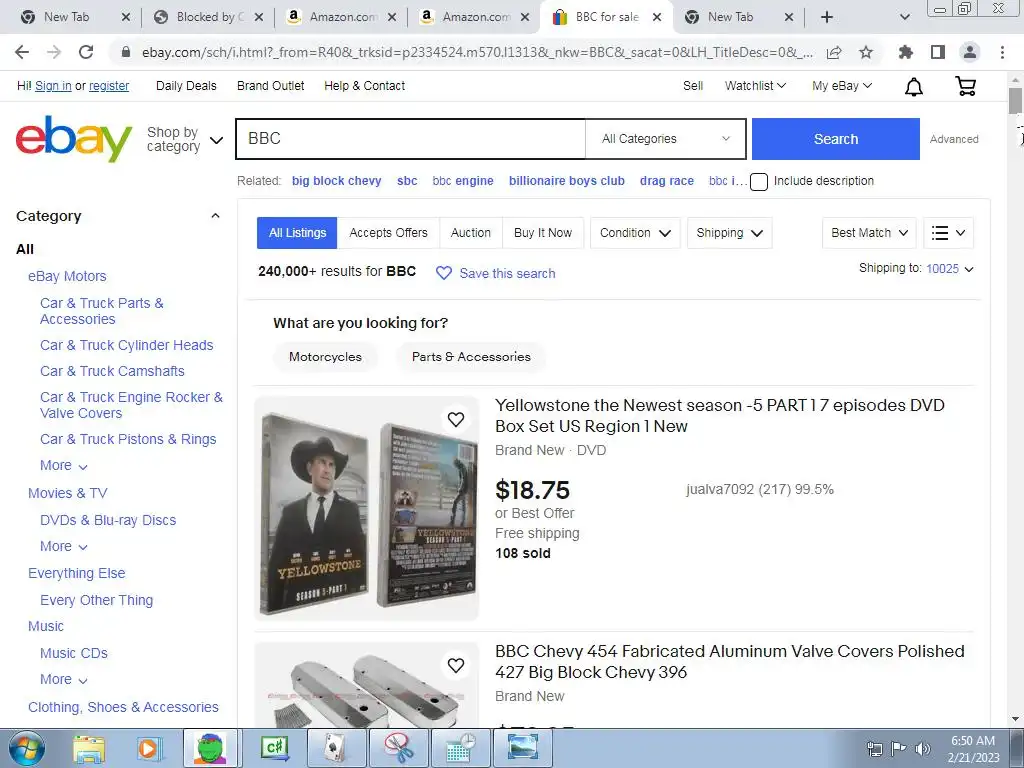Screen dimensions: 1024x768
Task: Click the billionaire boys club related search
Action: point(567,181)
